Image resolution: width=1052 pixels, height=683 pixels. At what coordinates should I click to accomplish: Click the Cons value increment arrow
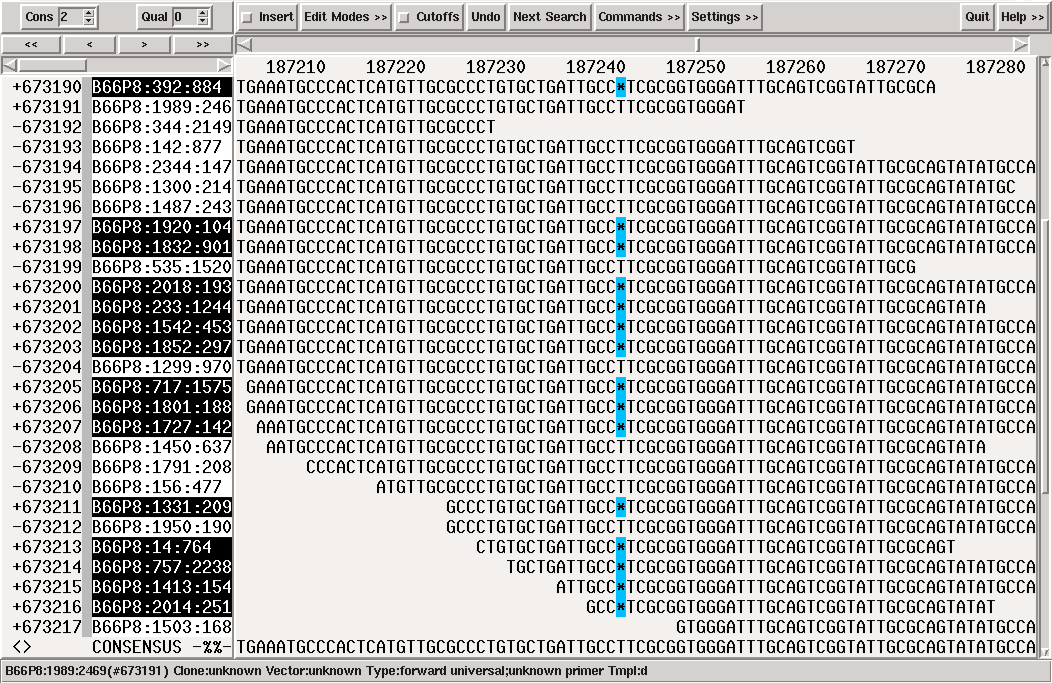(x=89, y=13)
